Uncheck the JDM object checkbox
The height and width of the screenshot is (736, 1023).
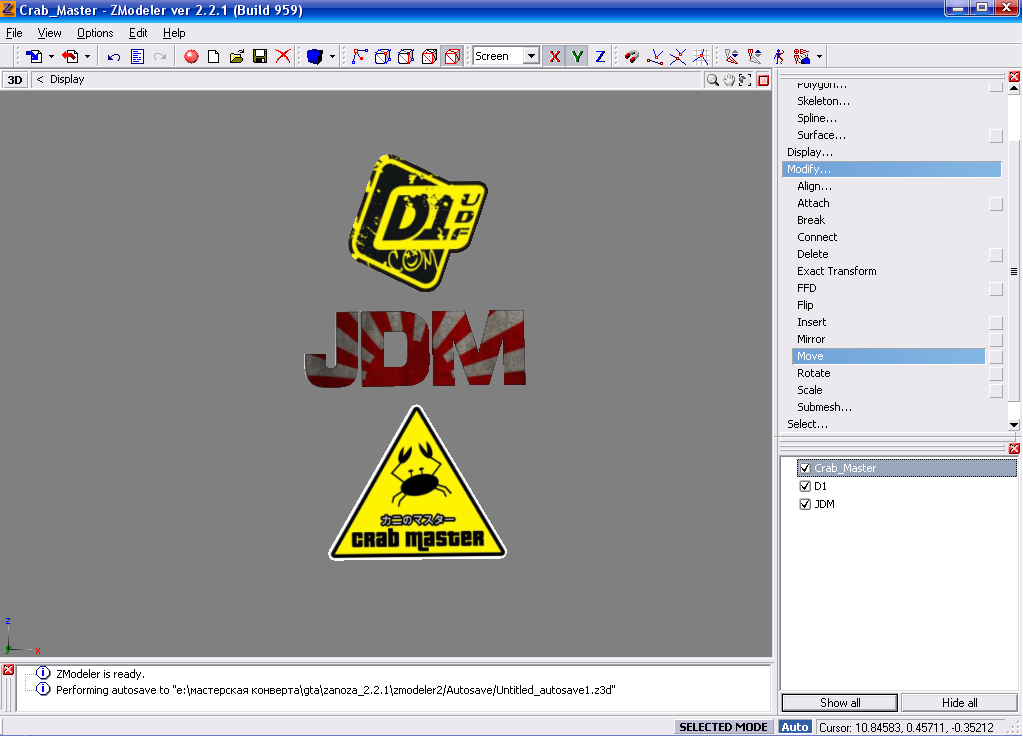tap(805, 504)
